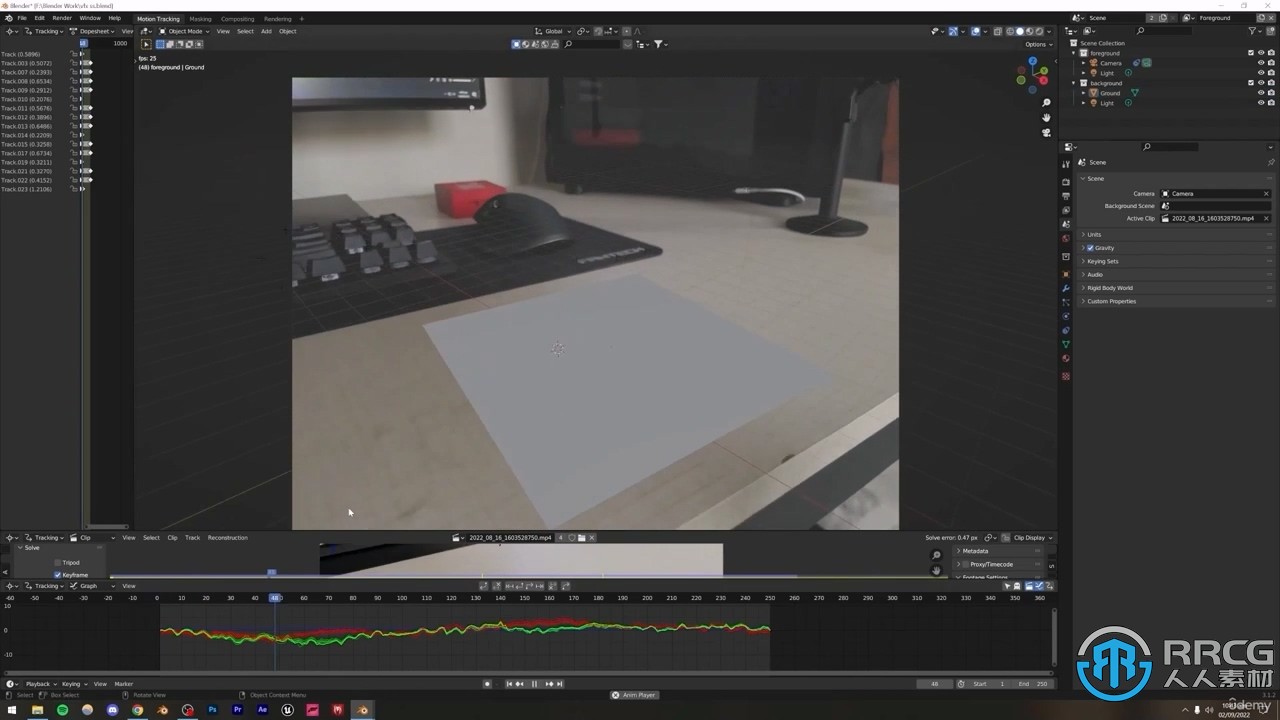Viewport: 1280px width, 720px height.
Task: Open the View Layer properties tab
Action: pyautogui.click(x=1066, y=210)
